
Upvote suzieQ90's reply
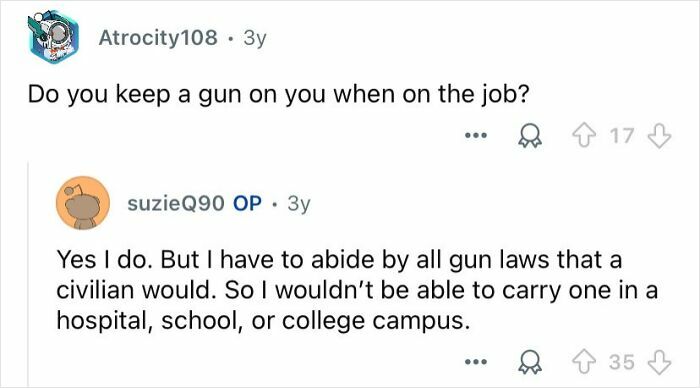click(585, 362)
